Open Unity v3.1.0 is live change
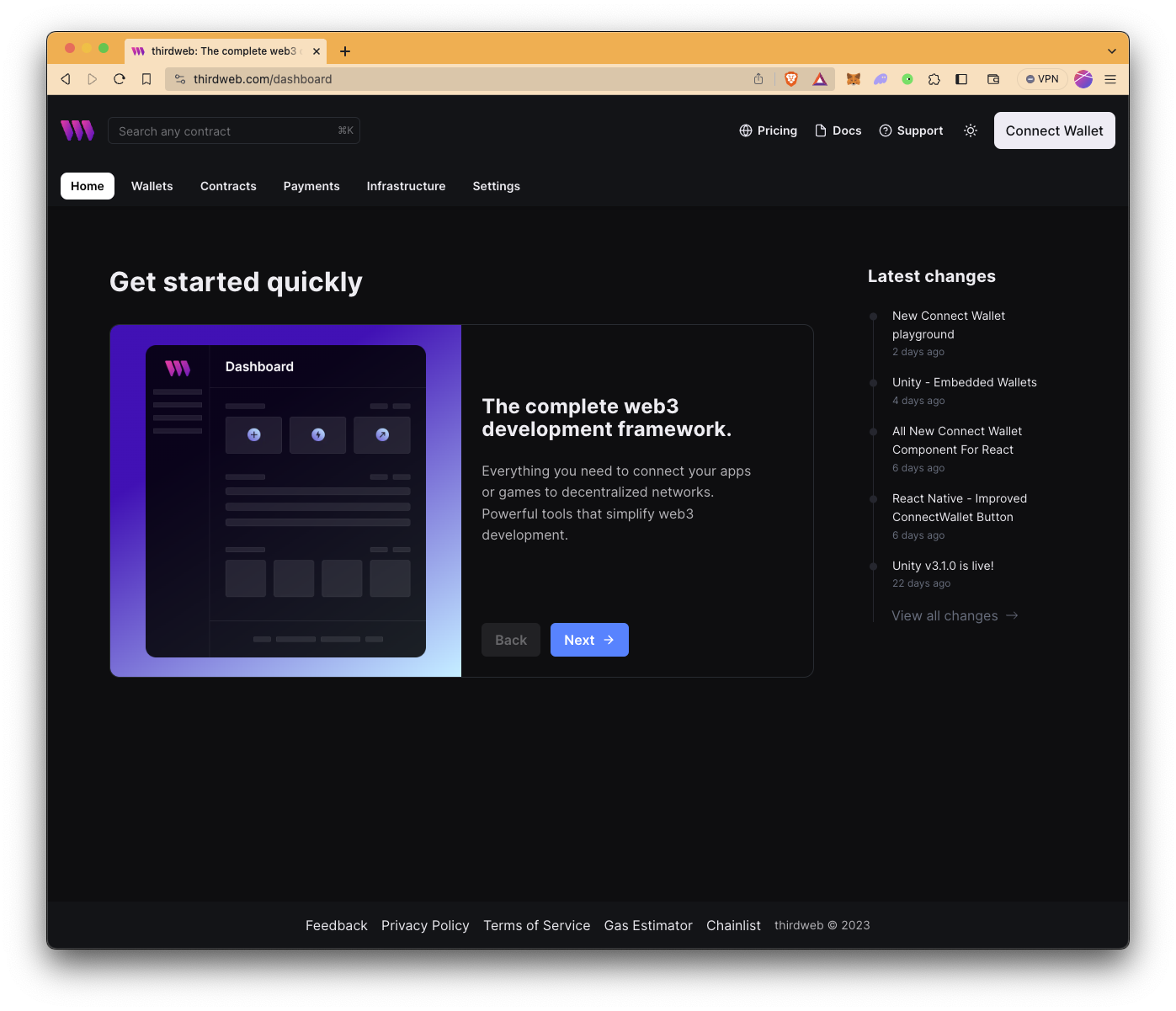 coord(943,566)
